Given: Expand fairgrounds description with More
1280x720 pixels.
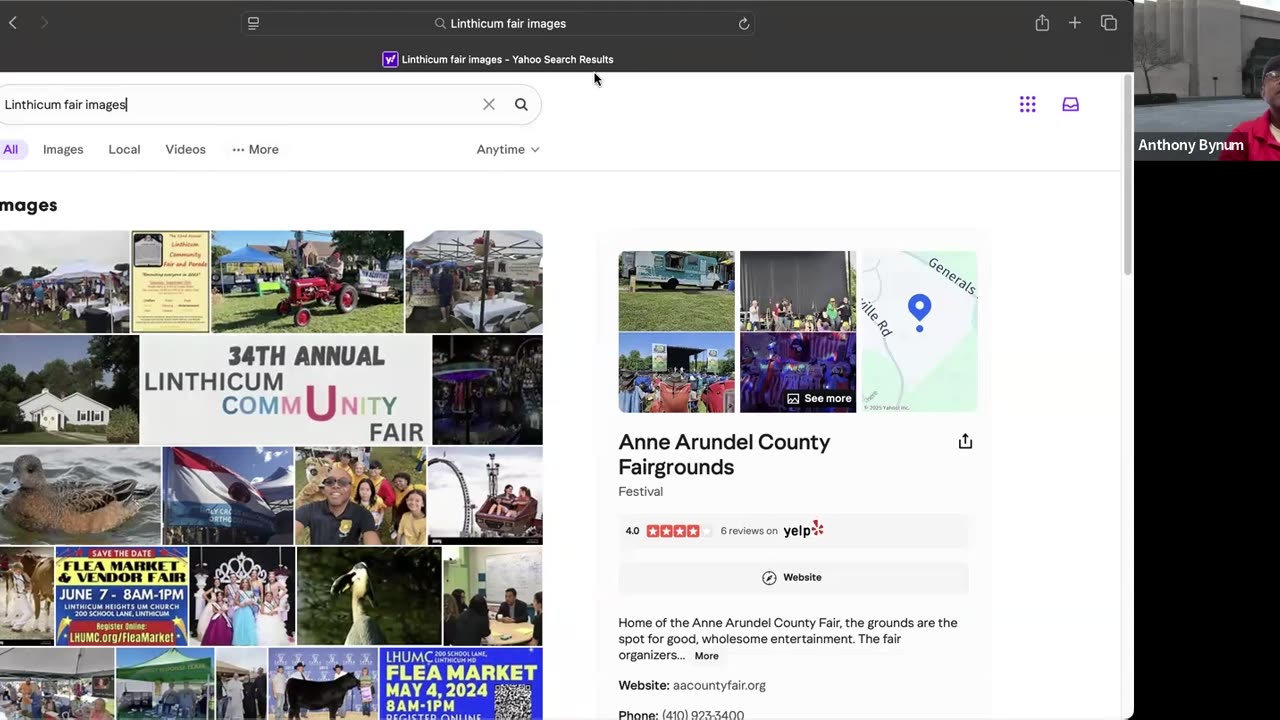Looking at the screenshot, I should click(x=706, y=656).
